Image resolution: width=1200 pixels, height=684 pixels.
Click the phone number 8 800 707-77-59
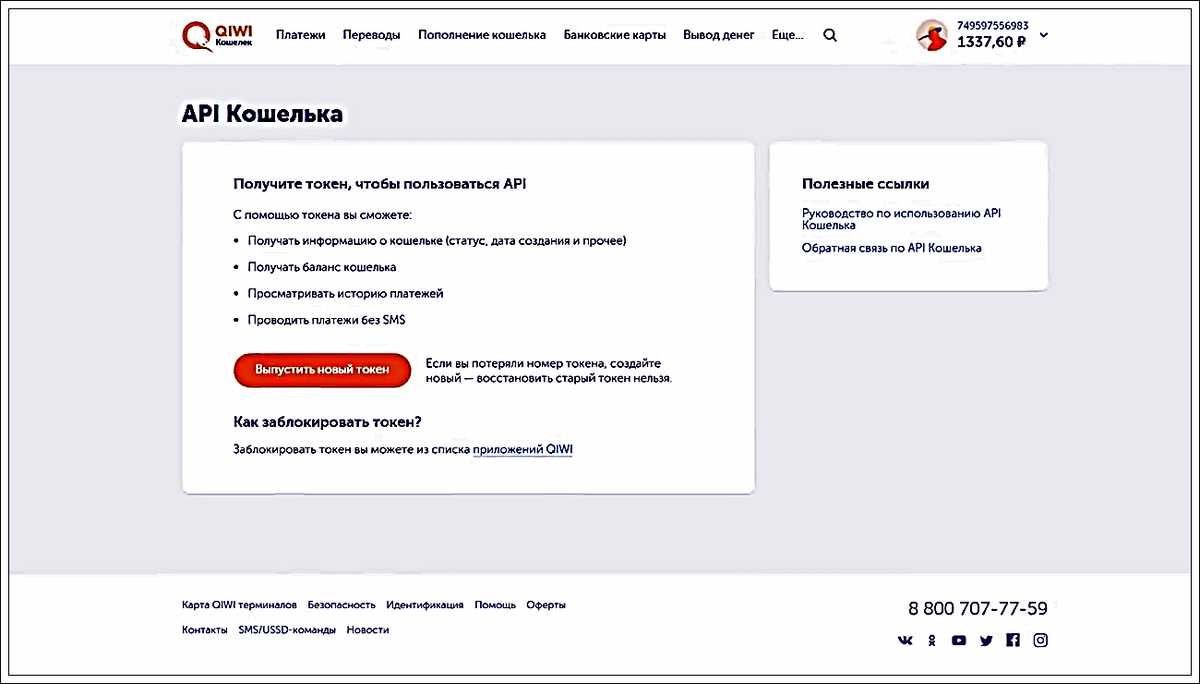[978, 608]
